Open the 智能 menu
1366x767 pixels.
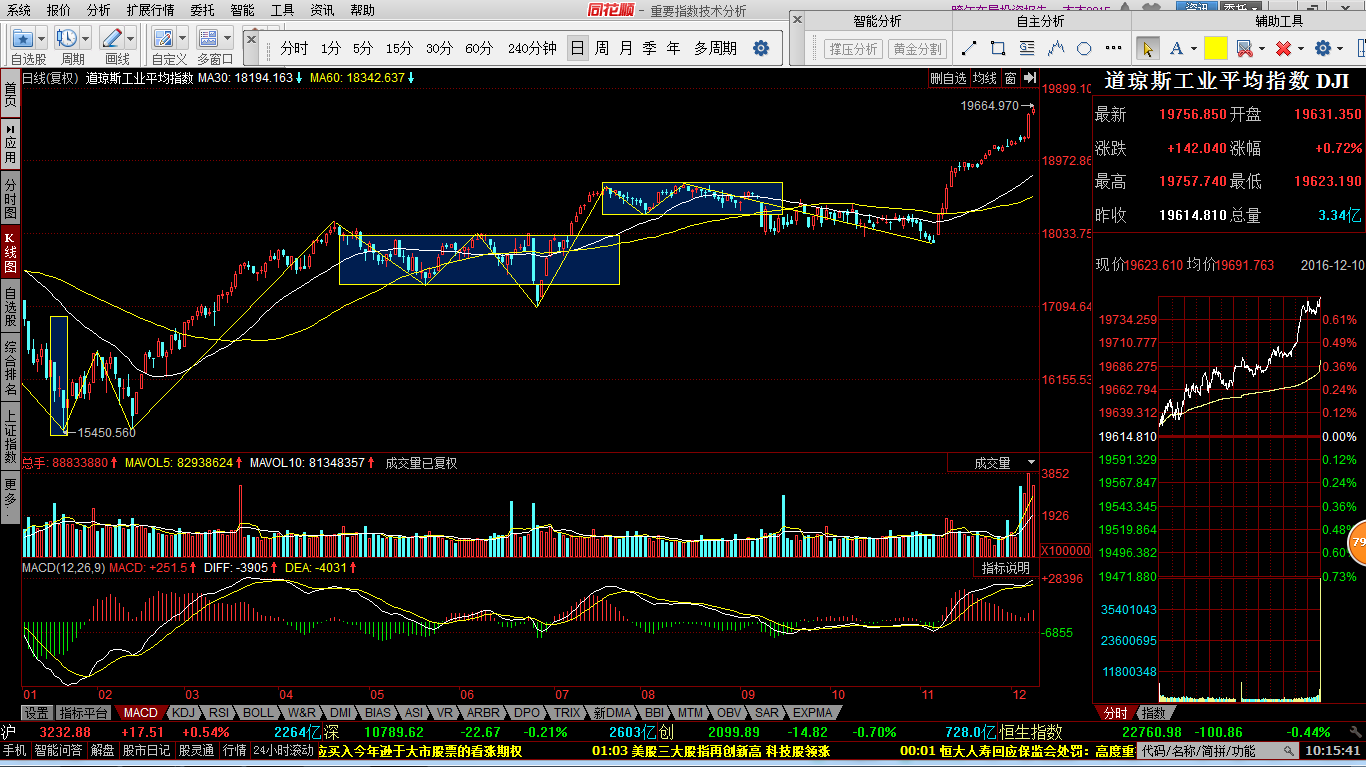tap(242, 10)
